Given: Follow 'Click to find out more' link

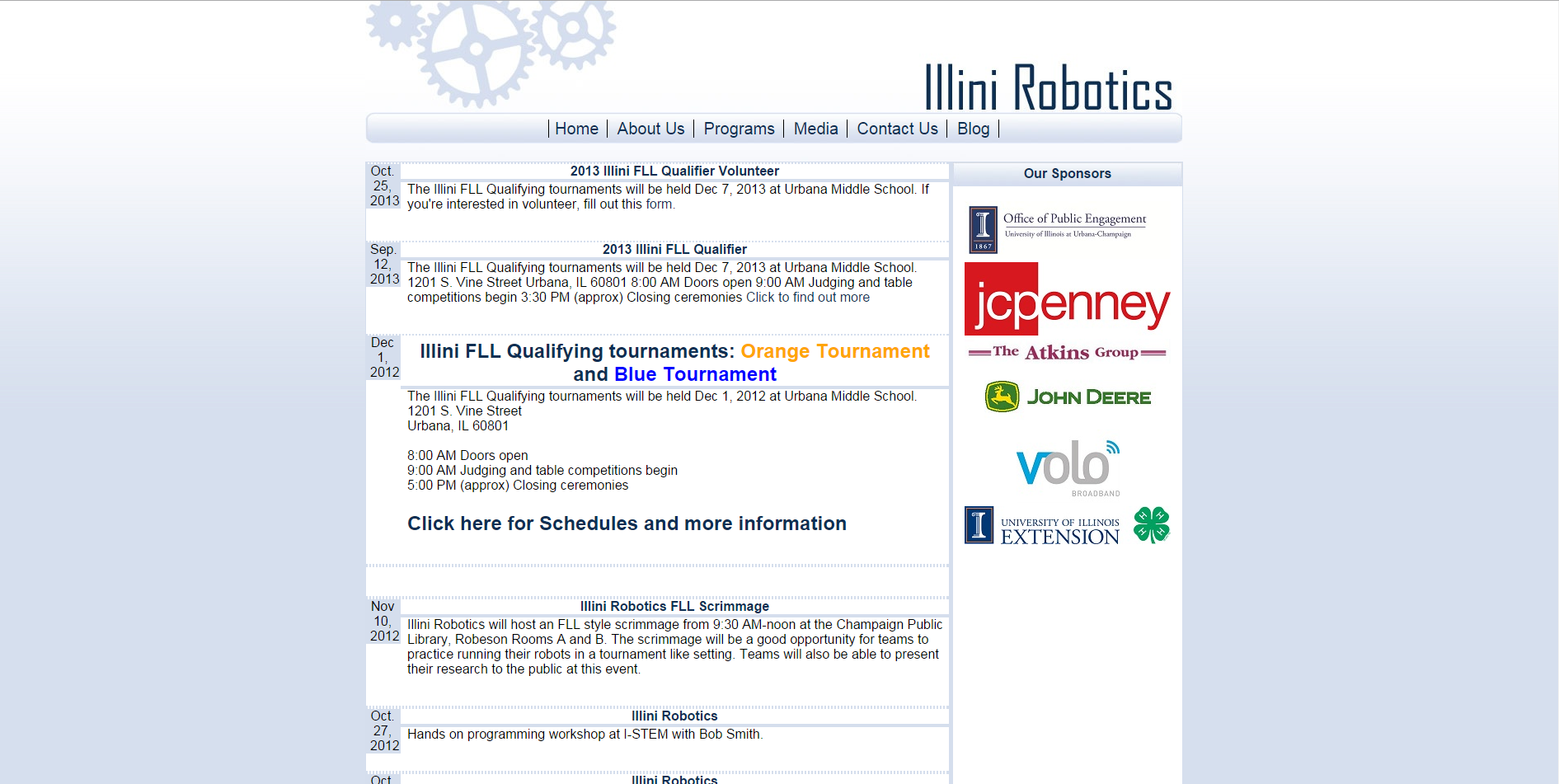Looking at the screenshot, I should [x=807, y=298].
